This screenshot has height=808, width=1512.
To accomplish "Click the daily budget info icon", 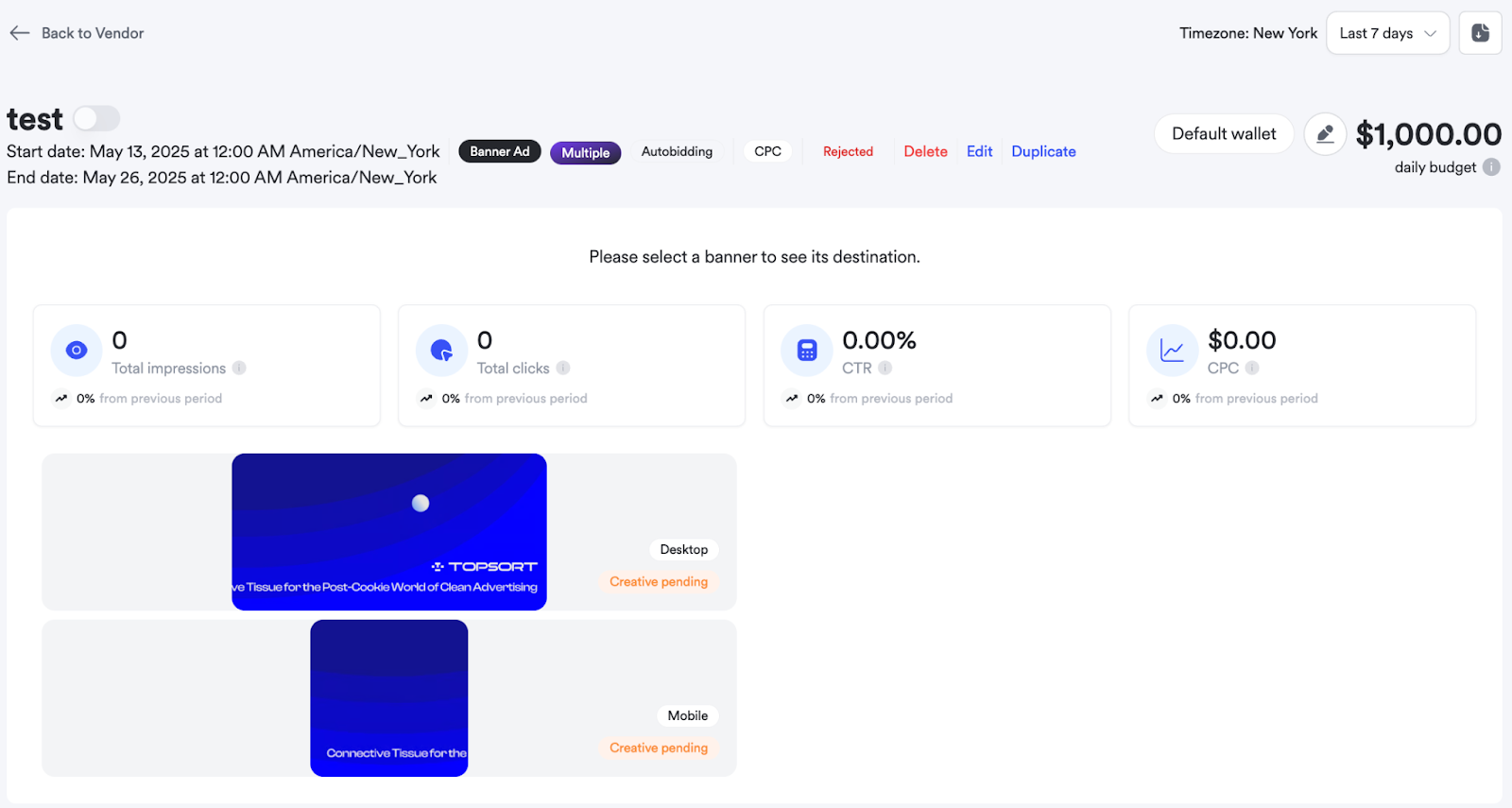I will pyautogui.click(x=1491, y=167).
